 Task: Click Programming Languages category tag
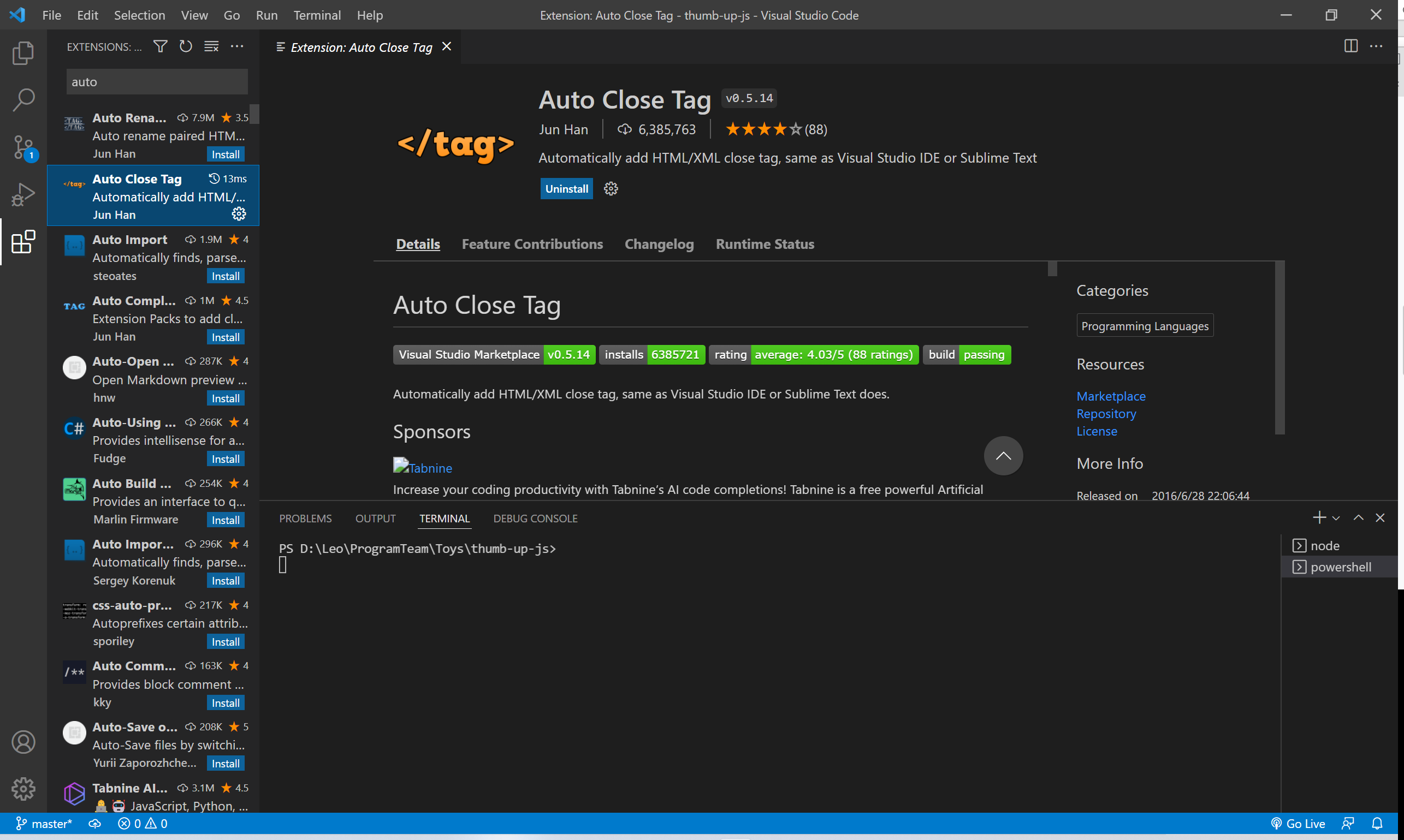click(1145, 325)
